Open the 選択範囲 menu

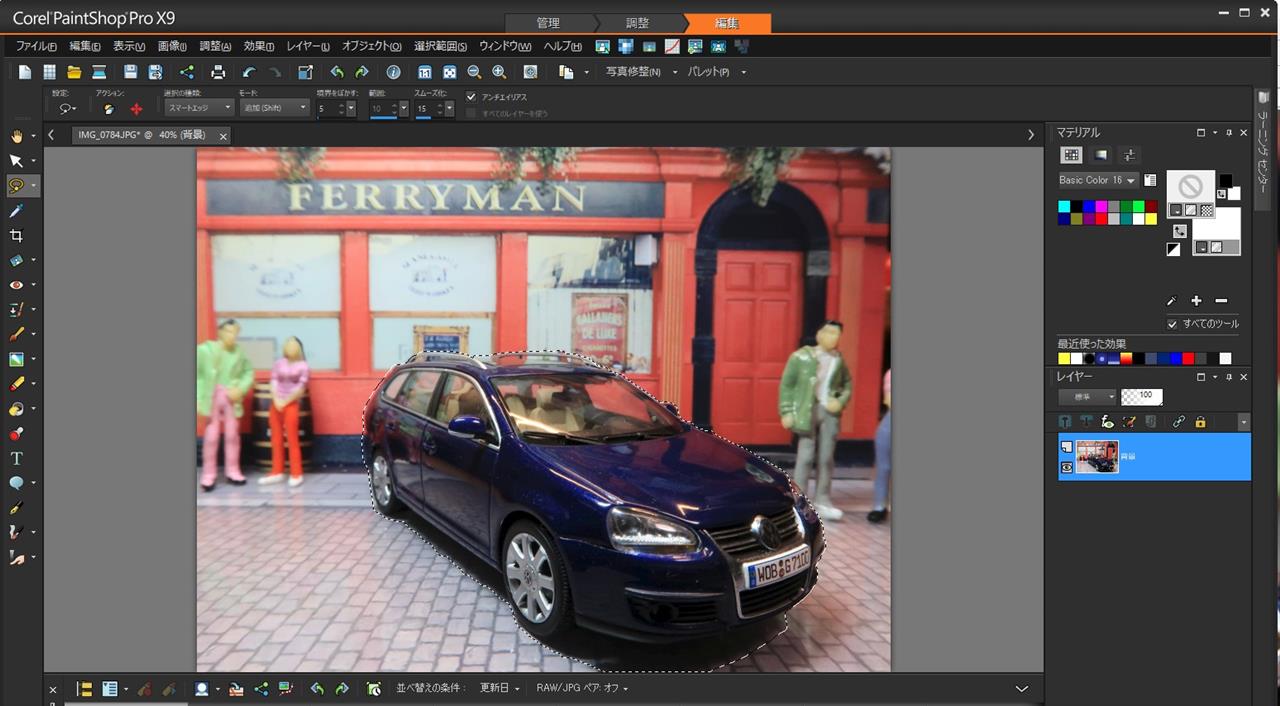[441, 46]
